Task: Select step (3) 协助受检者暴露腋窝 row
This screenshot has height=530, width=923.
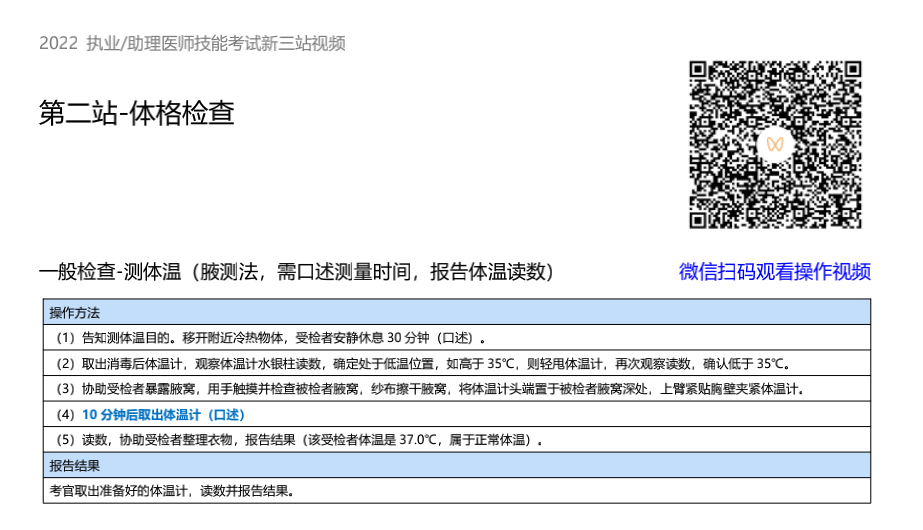Action: point(456,389)
